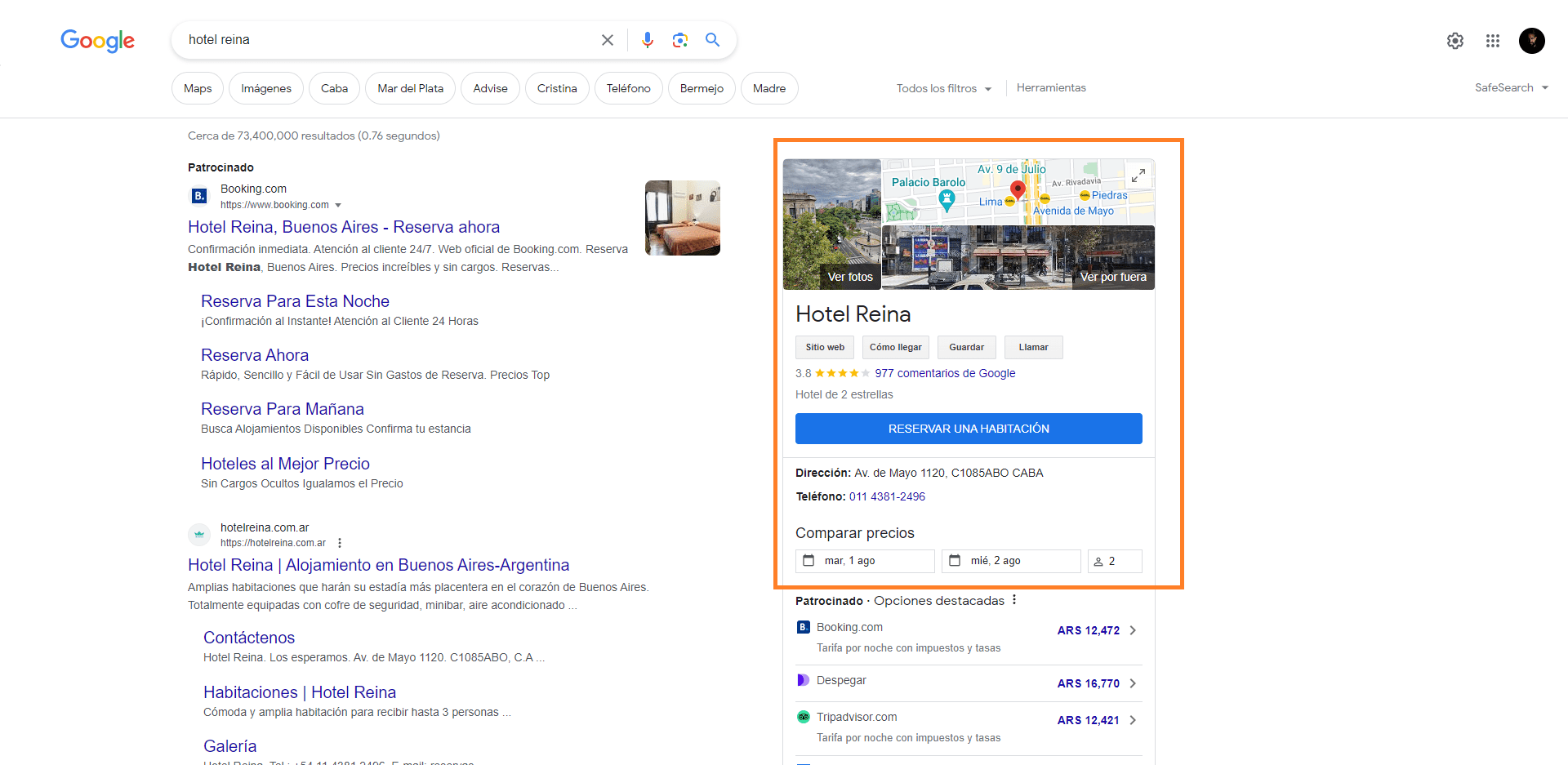Screen dimensions: 1568x765
Task: Open the quick settings gear
Action: tap(1454, 40)
